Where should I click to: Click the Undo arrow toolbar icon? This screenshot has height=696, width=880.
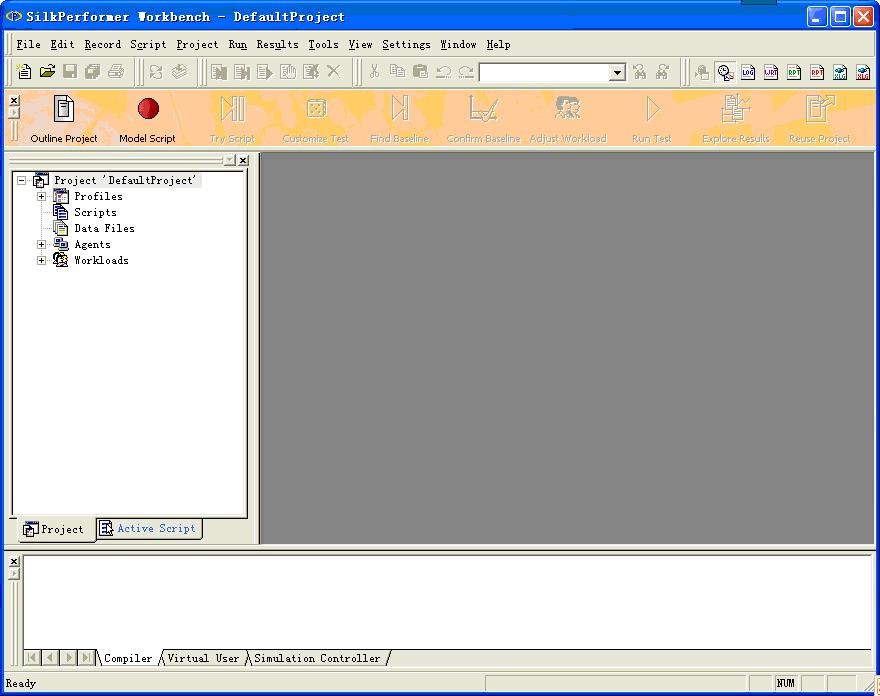(443, 72)
